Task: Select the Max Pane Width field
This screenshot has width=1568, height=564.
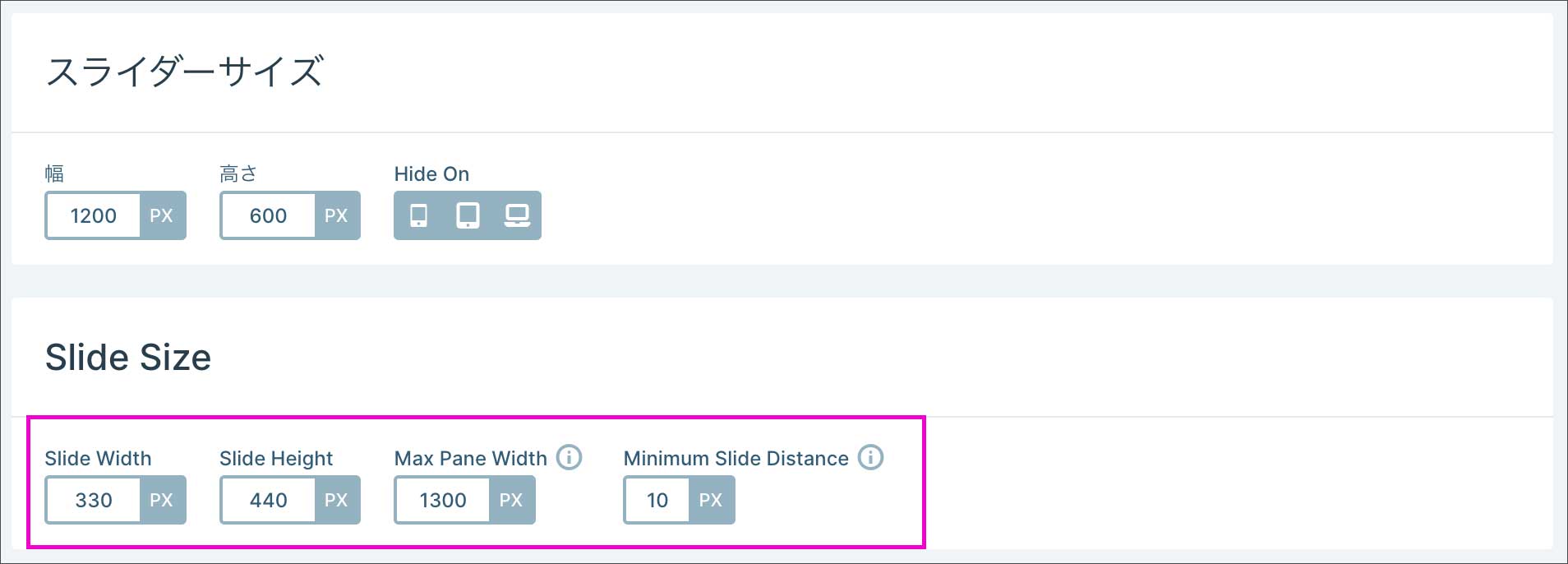Action: pyautogui.click(x=442, y=500)
